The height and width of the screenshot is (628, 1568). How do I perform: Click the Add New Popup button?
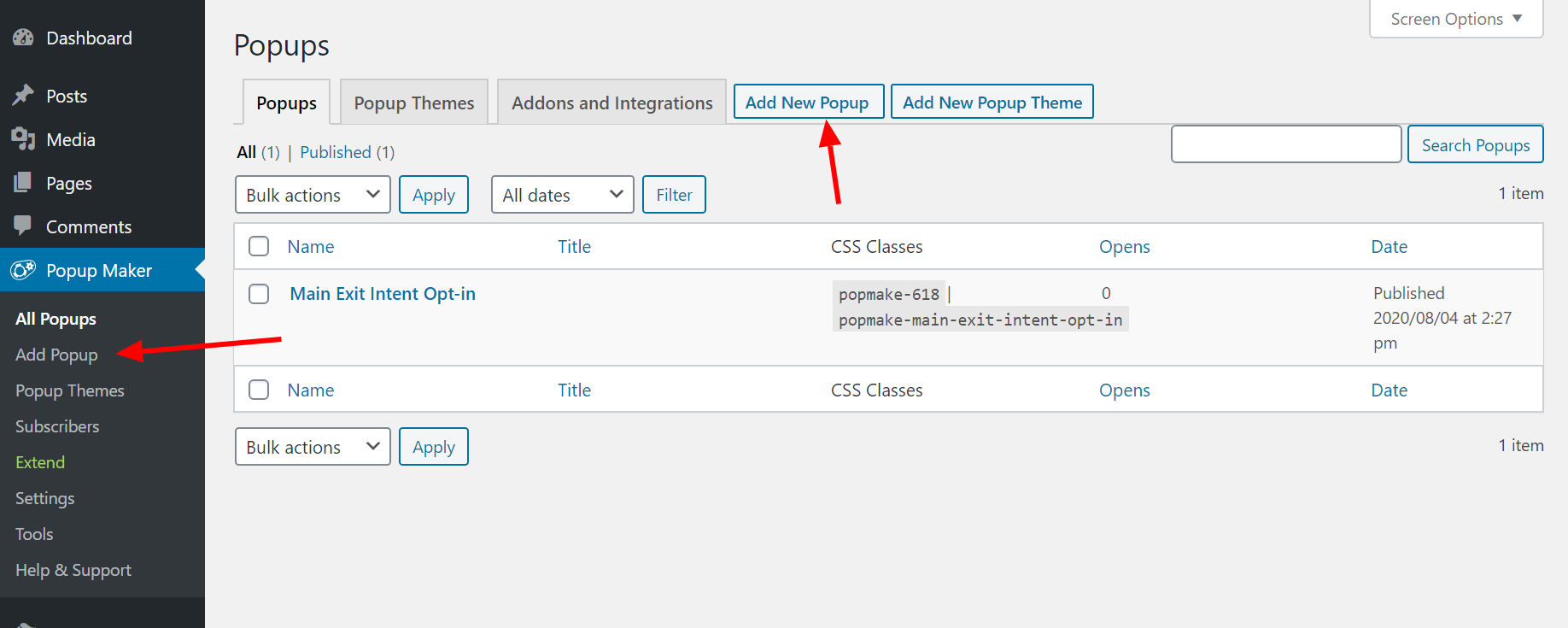[x=808, y=101]
